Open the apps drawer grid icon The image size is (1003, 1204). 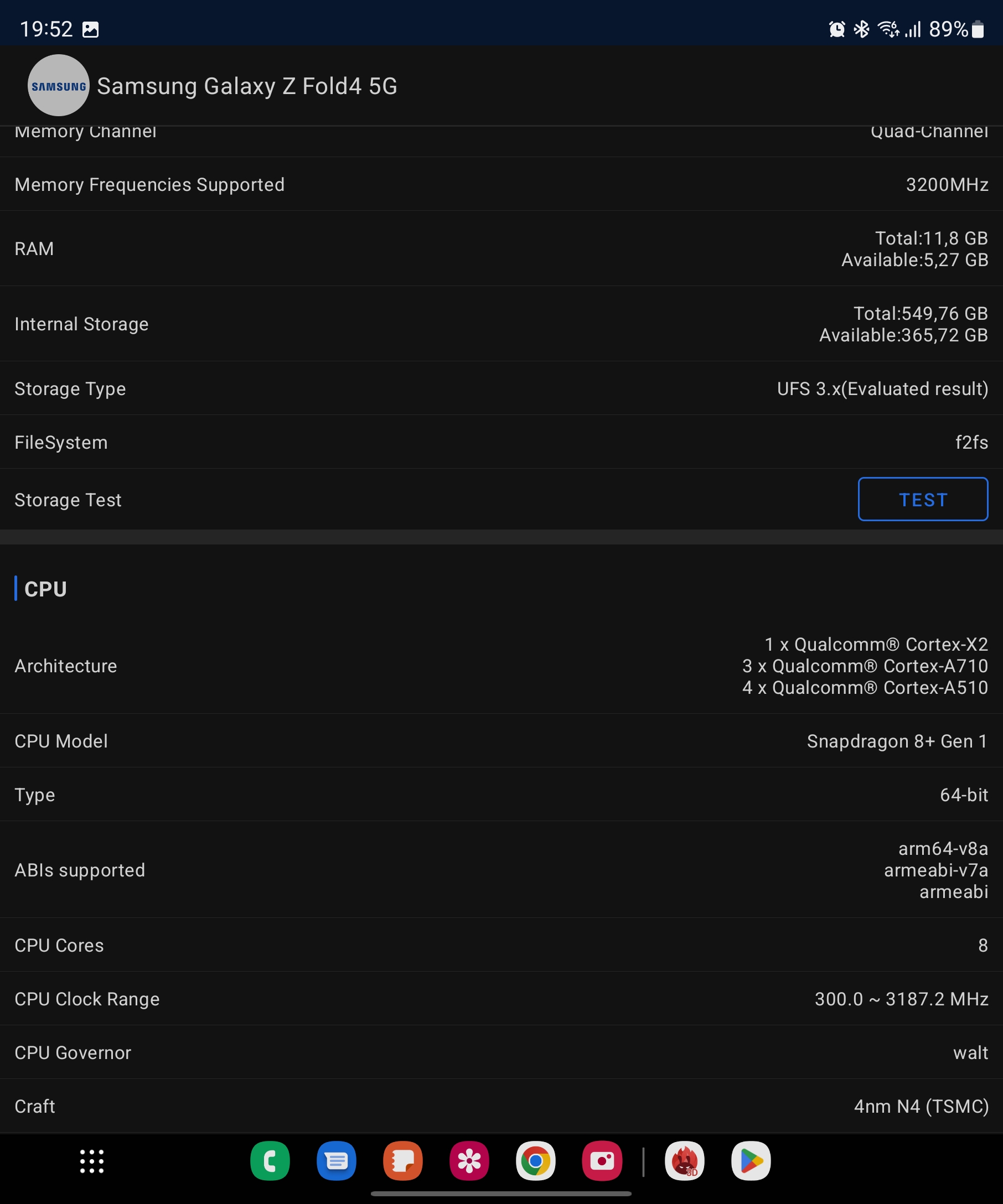[92, 1161]
